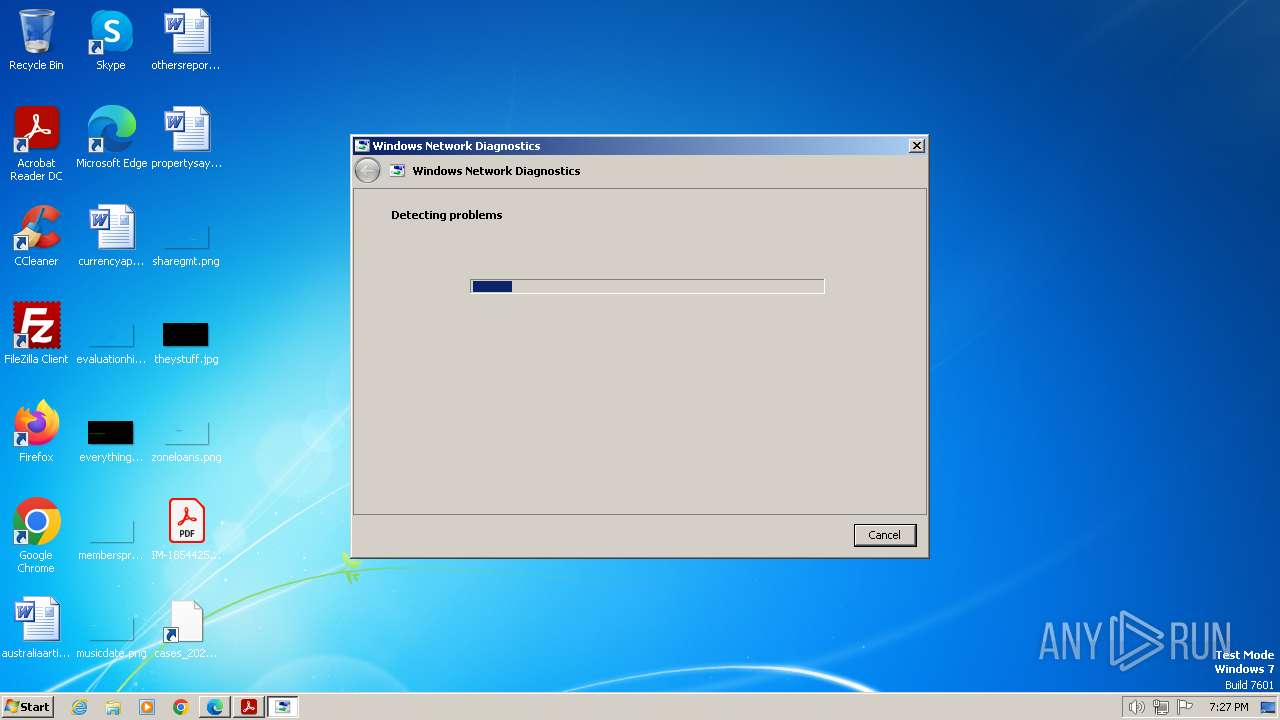Select the othersrepor Word document
1280x720 pixels.
pos(186,41)
